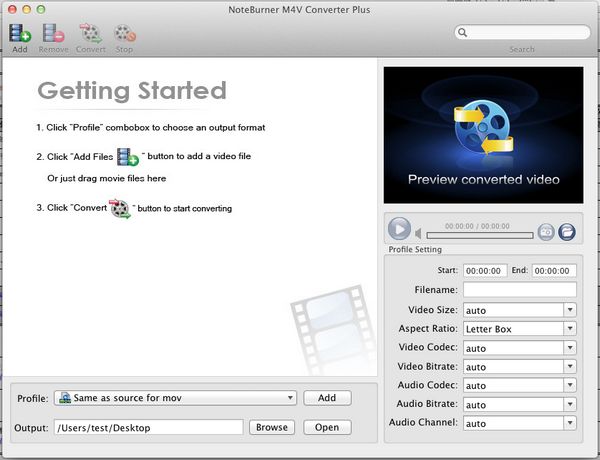Click the Preview converted video thumbnail
The image size is (600, 460).
click(484, 135)
